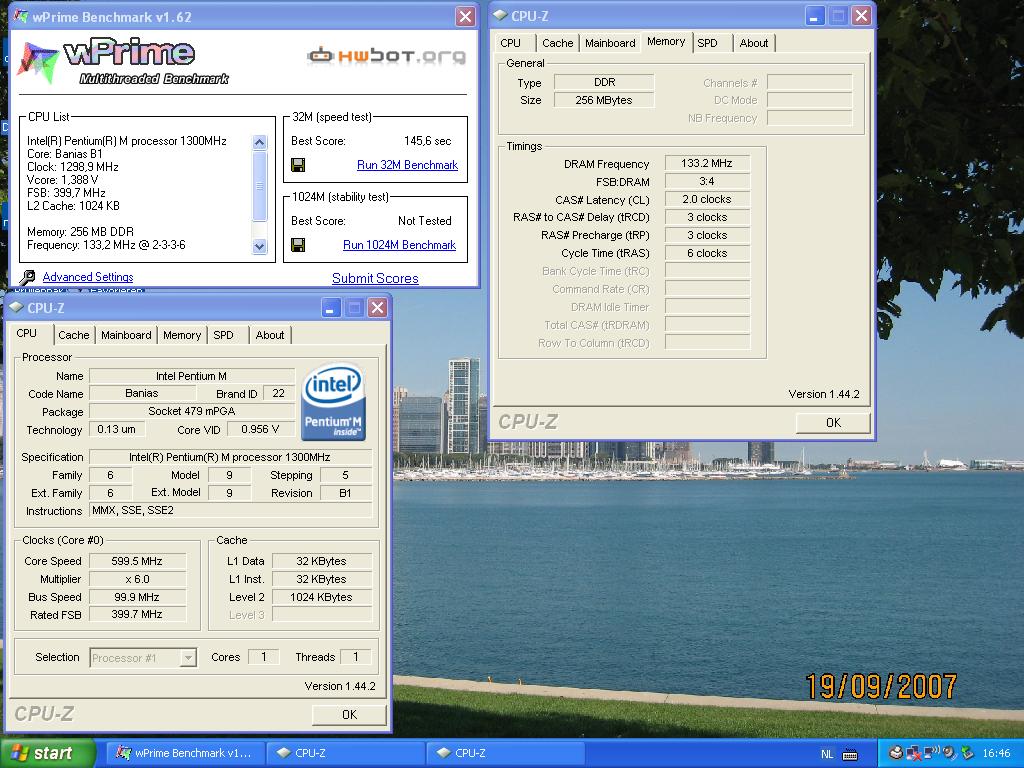Click the 'Vcore: 1,388 V' line in CPU List
Viewport: 1024px width, 768px height.
(63, 180)
